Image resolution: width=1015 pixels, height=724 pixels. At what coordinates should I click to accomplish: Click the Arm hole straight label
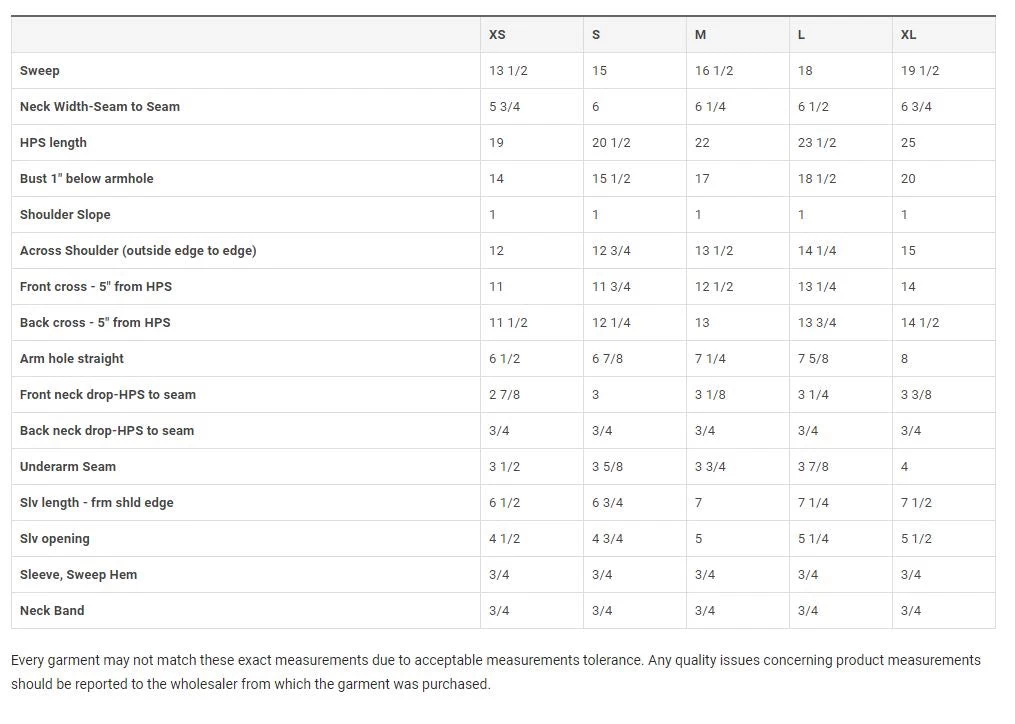pyautogui.click(x=72, y=359)
